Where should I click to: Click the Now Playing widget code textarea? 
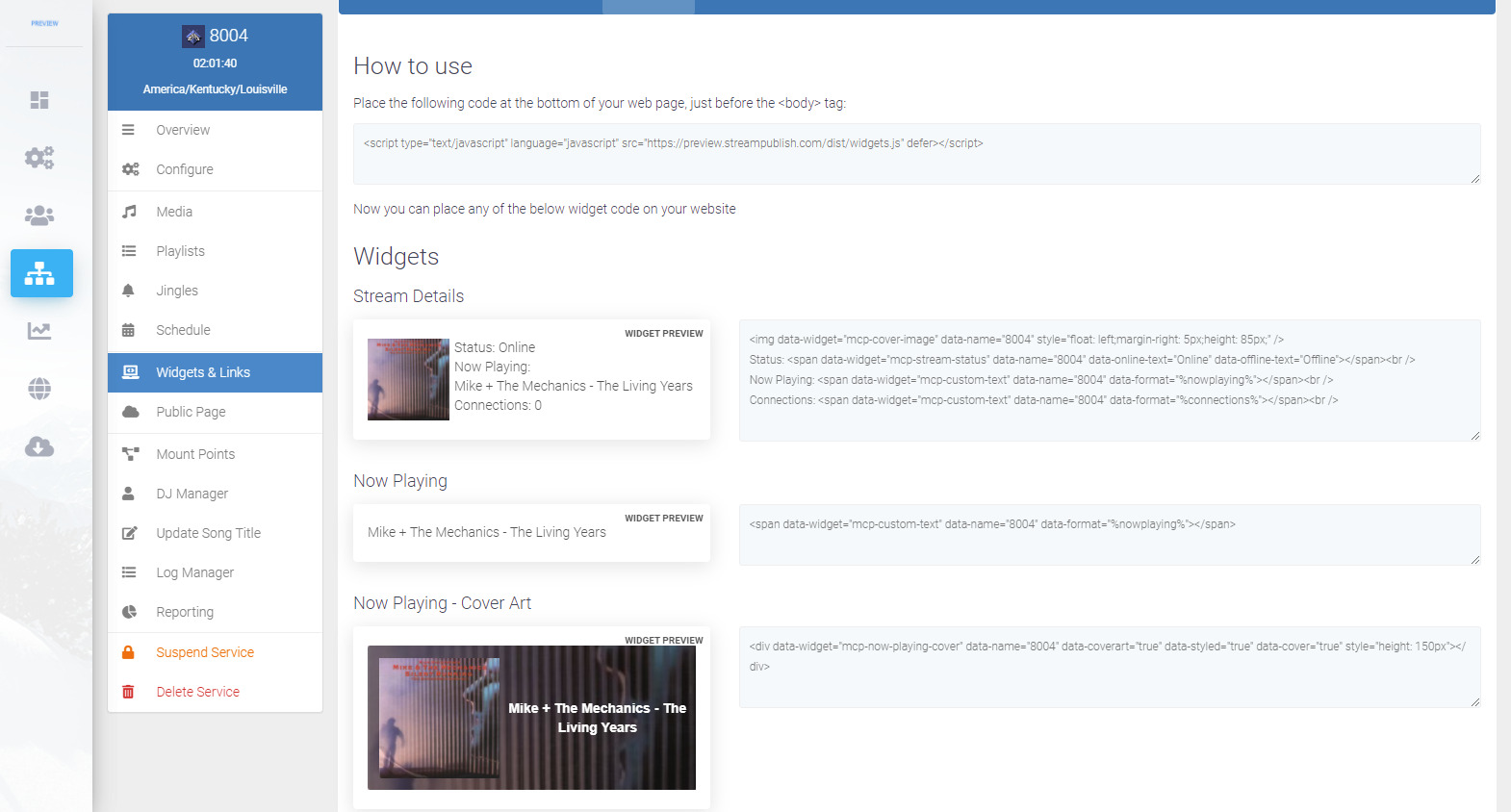coord(1110,535)
